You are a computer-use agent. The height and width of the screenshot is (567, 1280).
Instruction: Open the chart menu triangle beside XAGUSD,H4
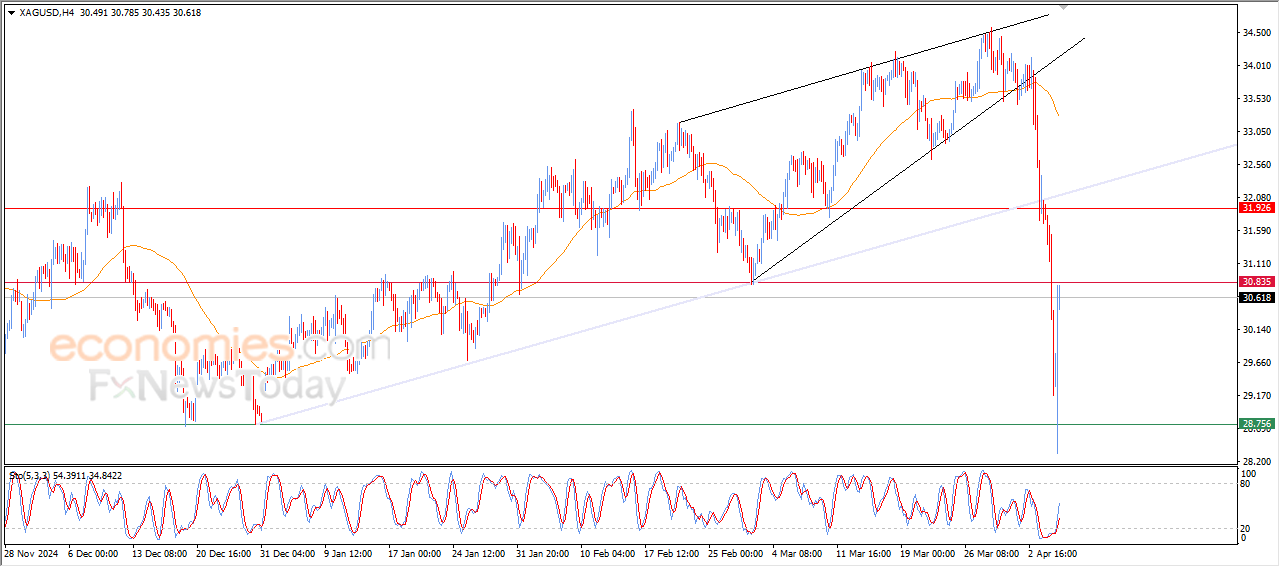(x=11, y=13)
